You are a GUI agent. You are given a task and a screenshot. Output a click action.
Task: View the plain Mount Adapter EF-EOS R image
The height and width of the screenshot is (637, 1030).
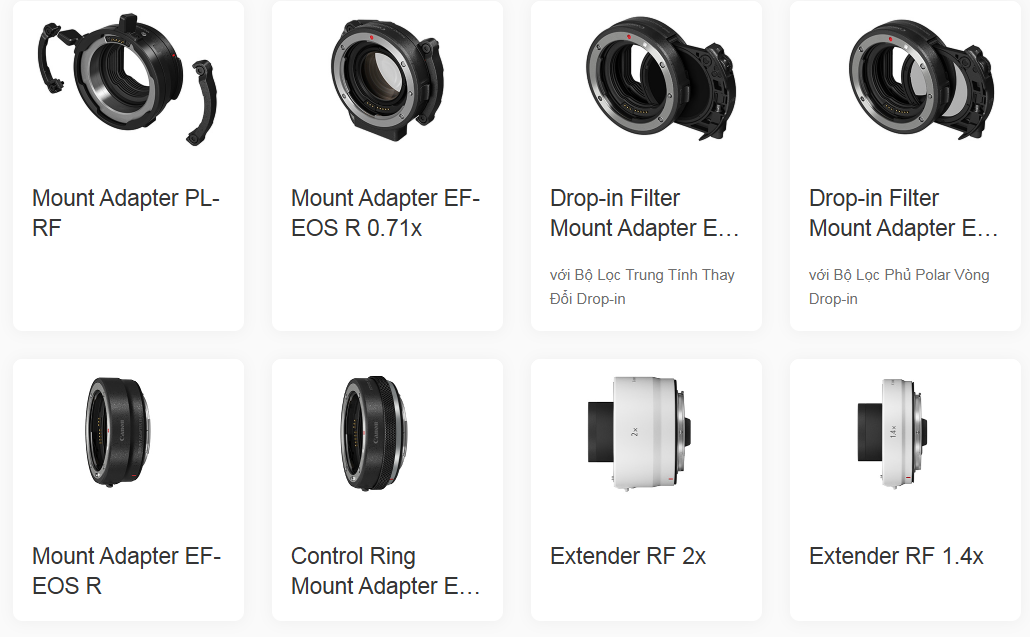point(118,431)
